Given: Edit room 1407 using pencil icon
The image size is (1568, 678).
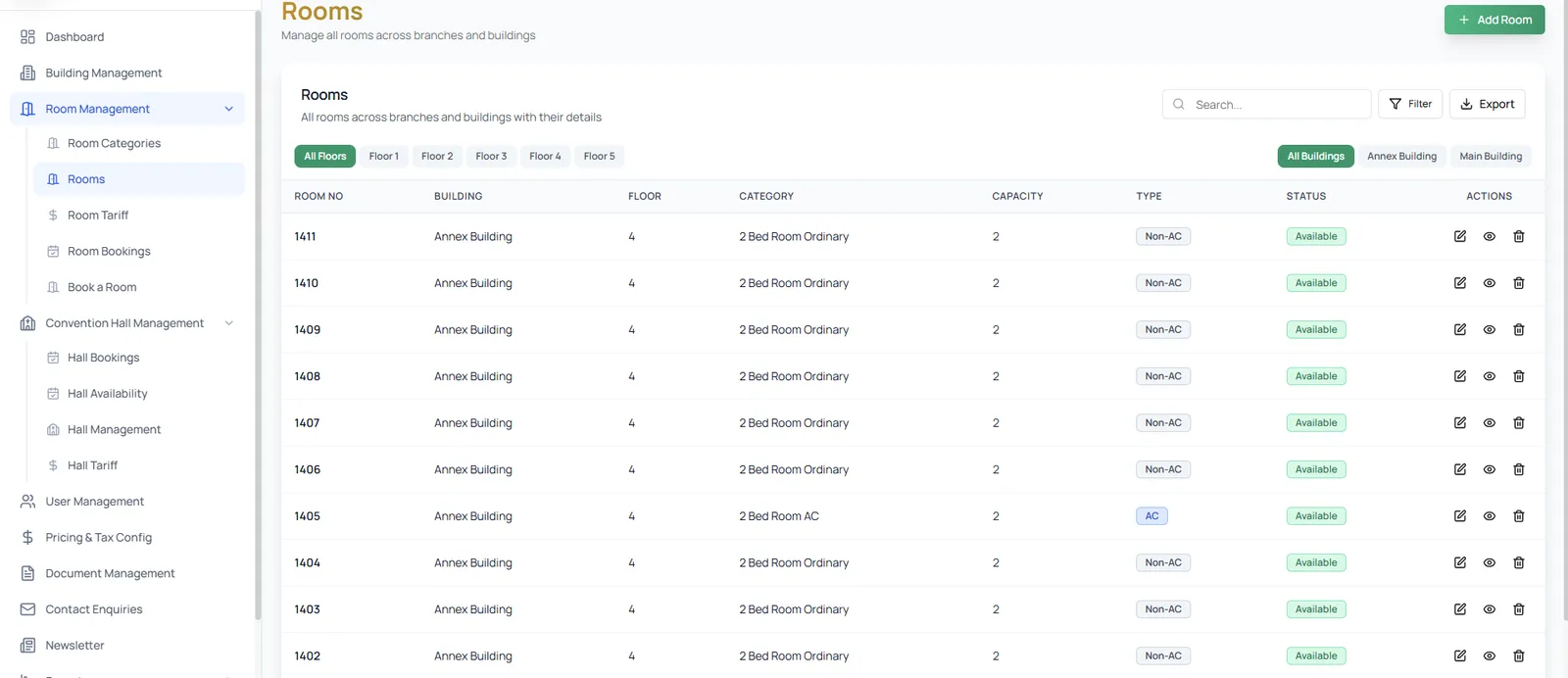Looking at the screenshot, I should (1460, 423).
